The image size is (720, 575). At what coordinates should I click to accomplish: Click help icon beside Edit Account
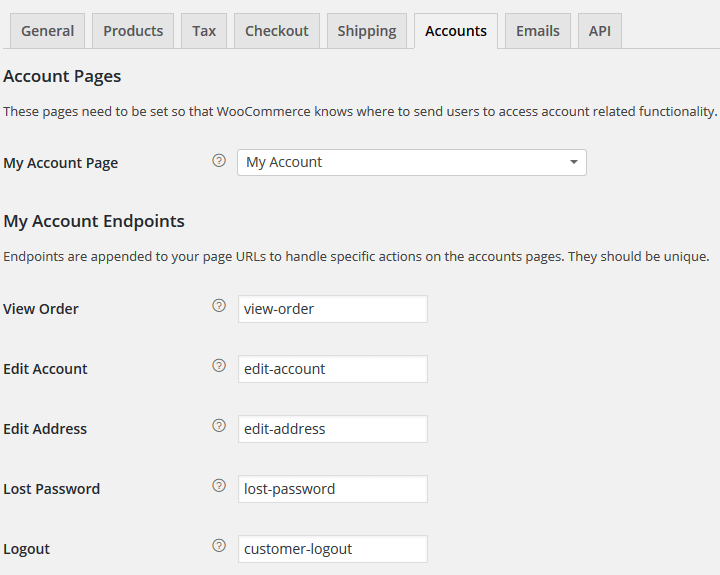[x=219, y=367]
